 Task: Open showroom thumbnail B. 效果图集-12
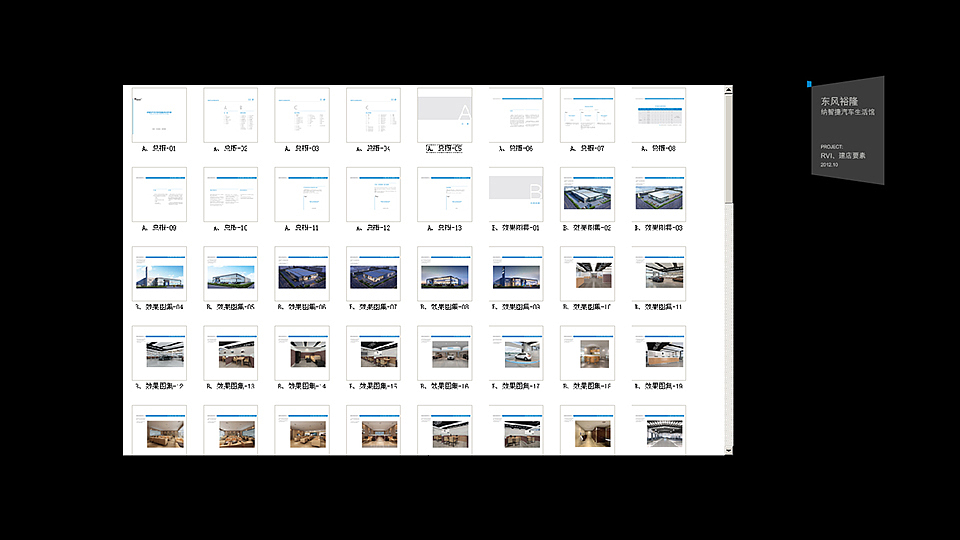click(x=159, y=353)
